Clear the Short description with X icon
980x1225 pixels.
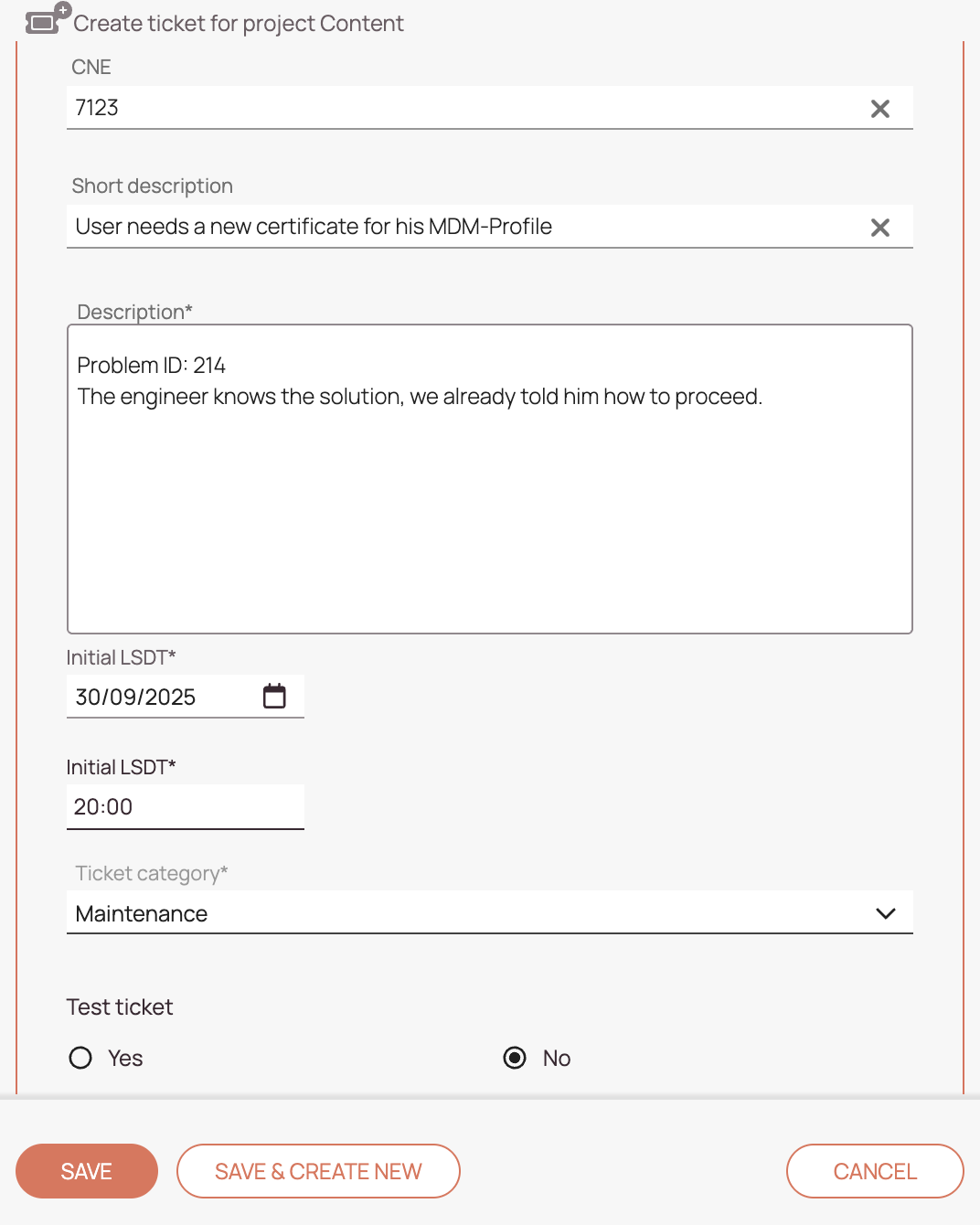[880, 228]
